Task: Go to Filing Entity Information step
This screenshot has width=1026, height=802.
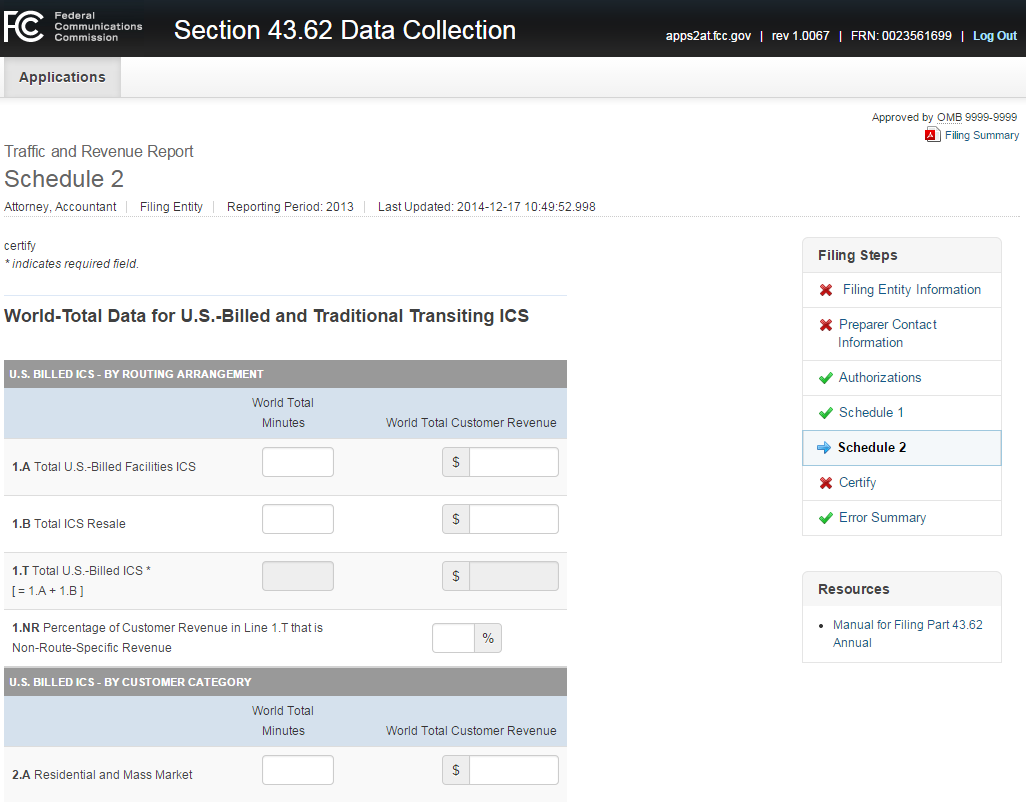Action: pyautogui.click(x=911, y=290)
